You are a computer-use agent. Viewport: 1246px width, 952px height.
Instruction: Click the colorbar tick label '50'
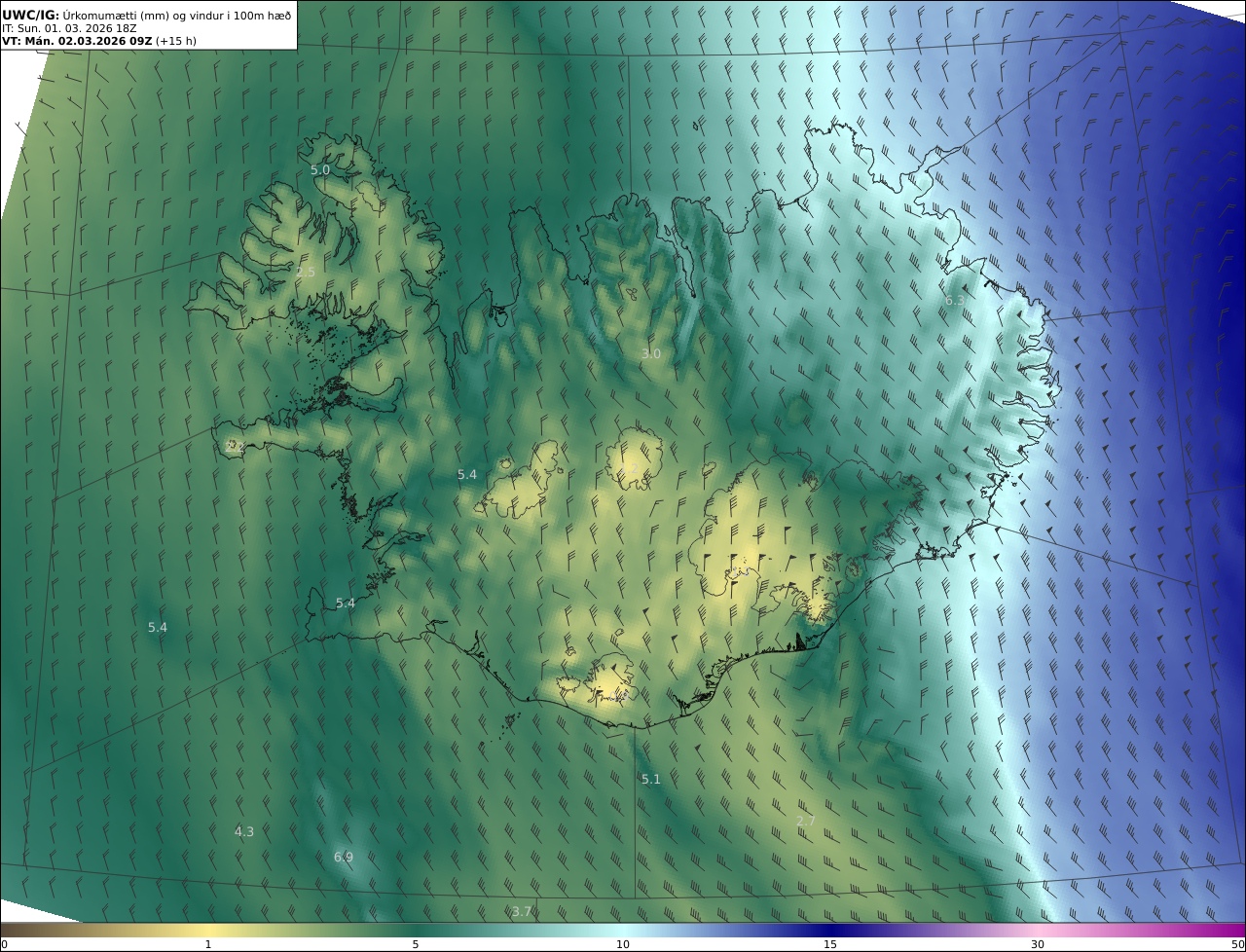1238,944
